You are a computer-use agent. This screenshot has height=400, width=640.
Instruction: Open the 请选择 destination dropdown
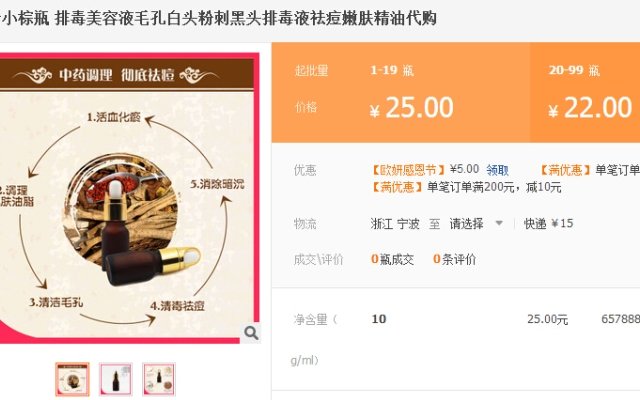476,224
